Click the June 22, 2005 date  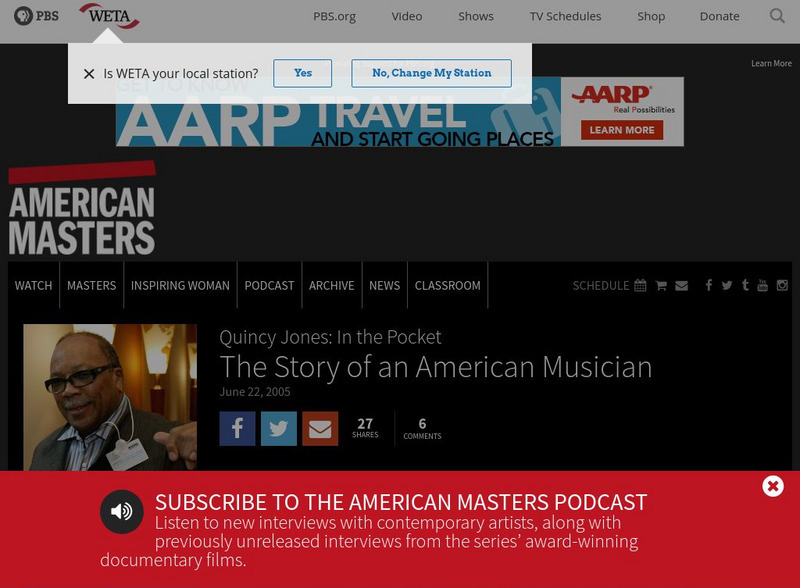click(255, 392)
